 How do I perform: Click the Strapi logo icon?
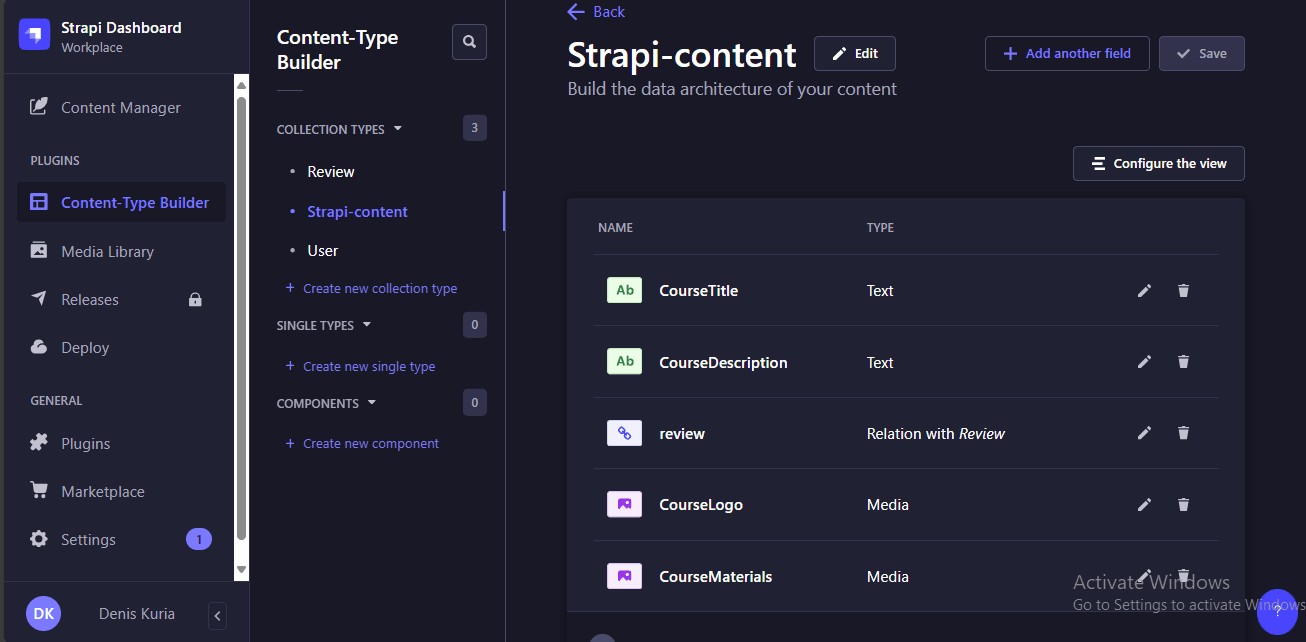pos(34,35)
